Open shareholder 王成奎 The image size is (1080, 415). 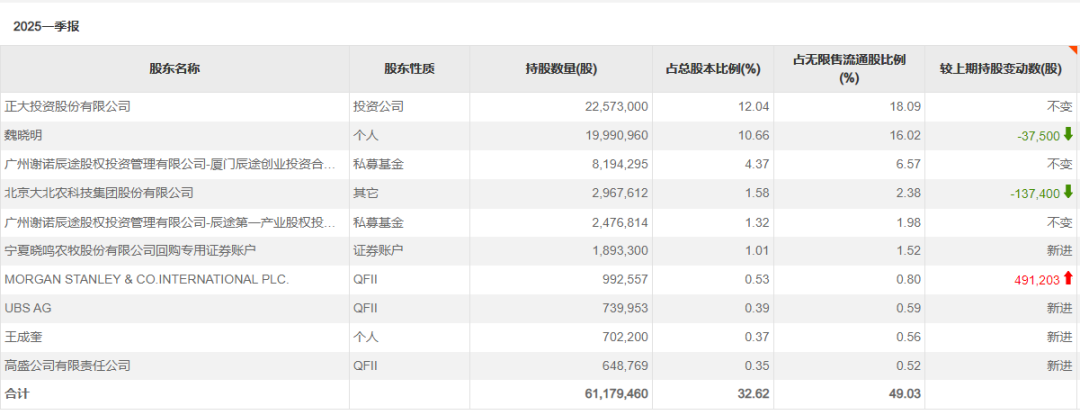[23, 337]
